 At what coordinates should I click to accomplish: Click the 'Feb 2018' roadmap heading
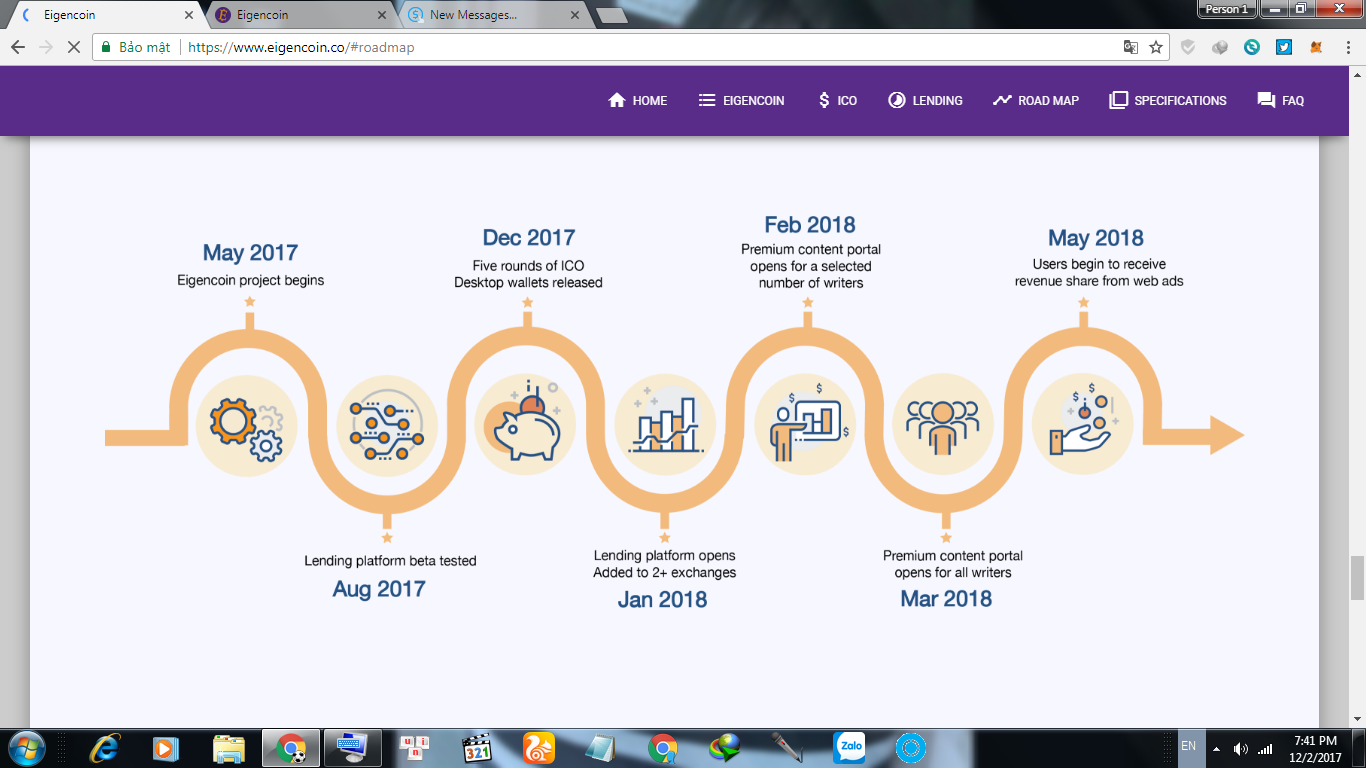pos(810,225)
